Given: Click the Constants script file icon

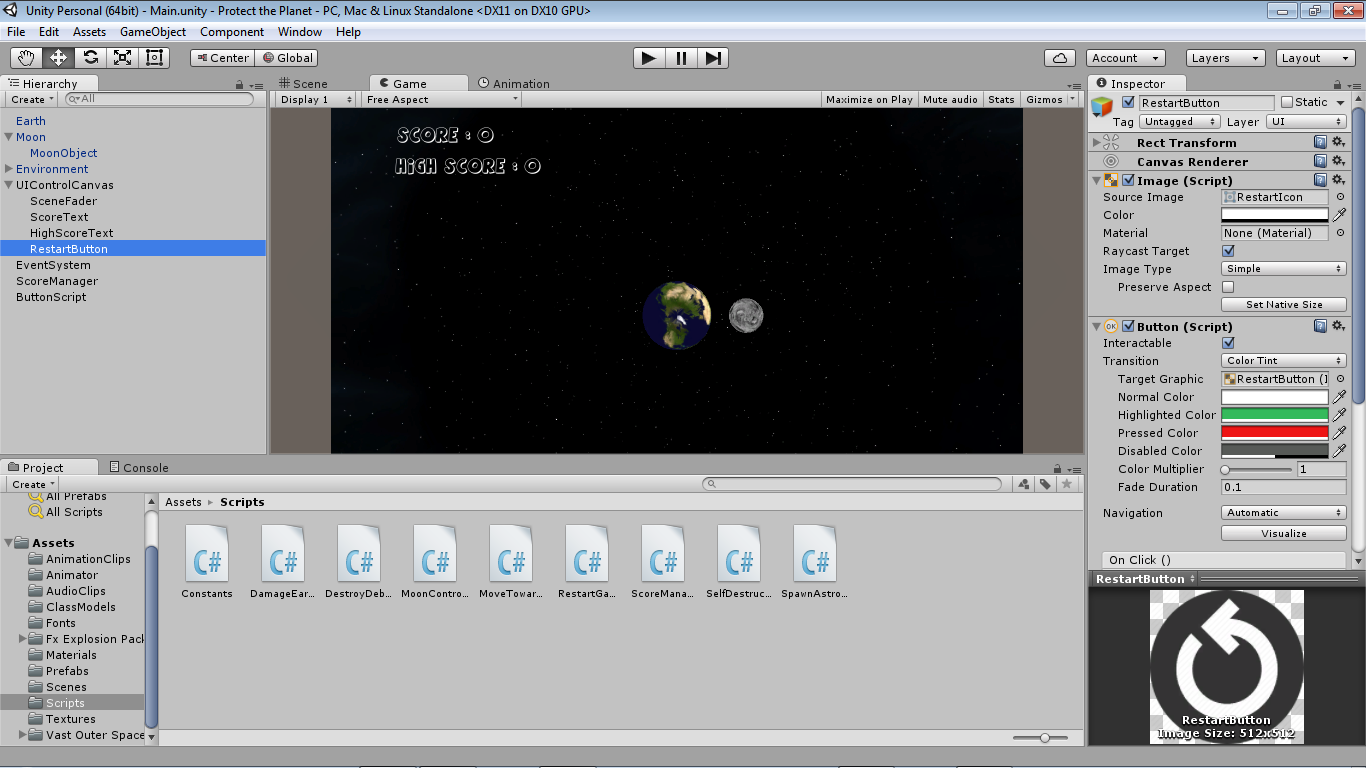Looking at the screenshot, I should 207,552.
